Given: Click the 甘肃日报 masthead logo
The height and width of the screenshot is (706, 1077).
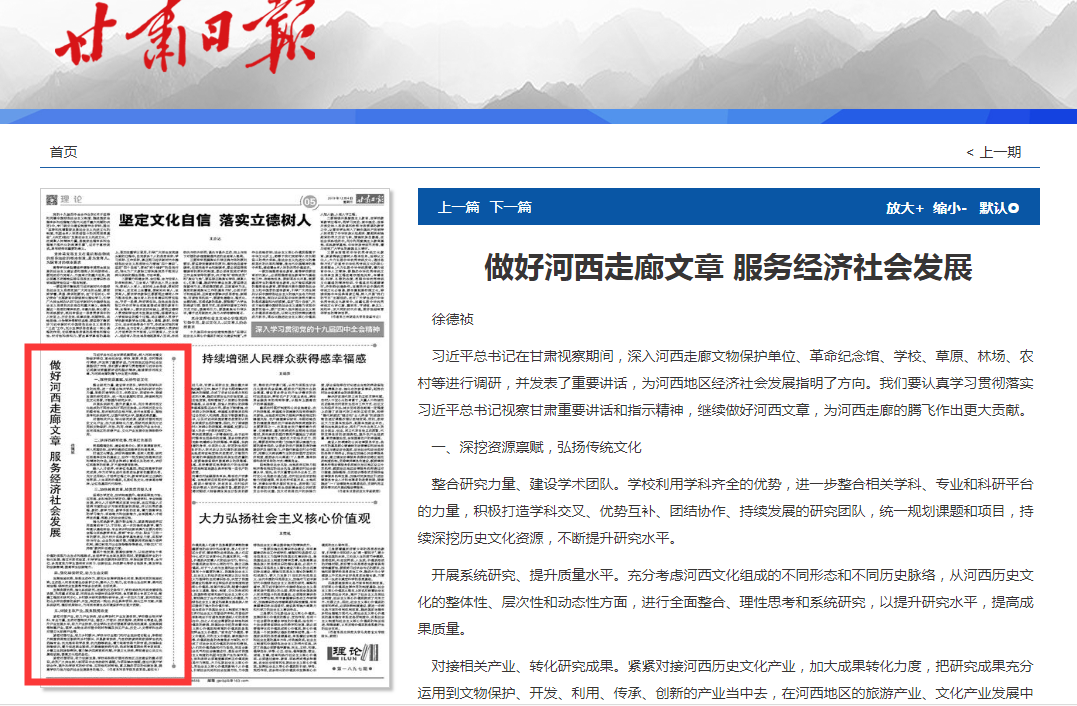Looking at the screenshot, I should [x=185, y=36].
